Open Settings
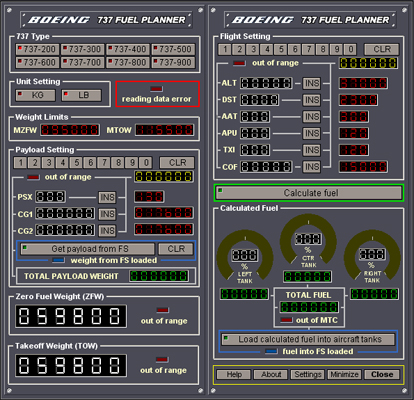The height and width of the screenshot is (400, 414). click(308, 375)
